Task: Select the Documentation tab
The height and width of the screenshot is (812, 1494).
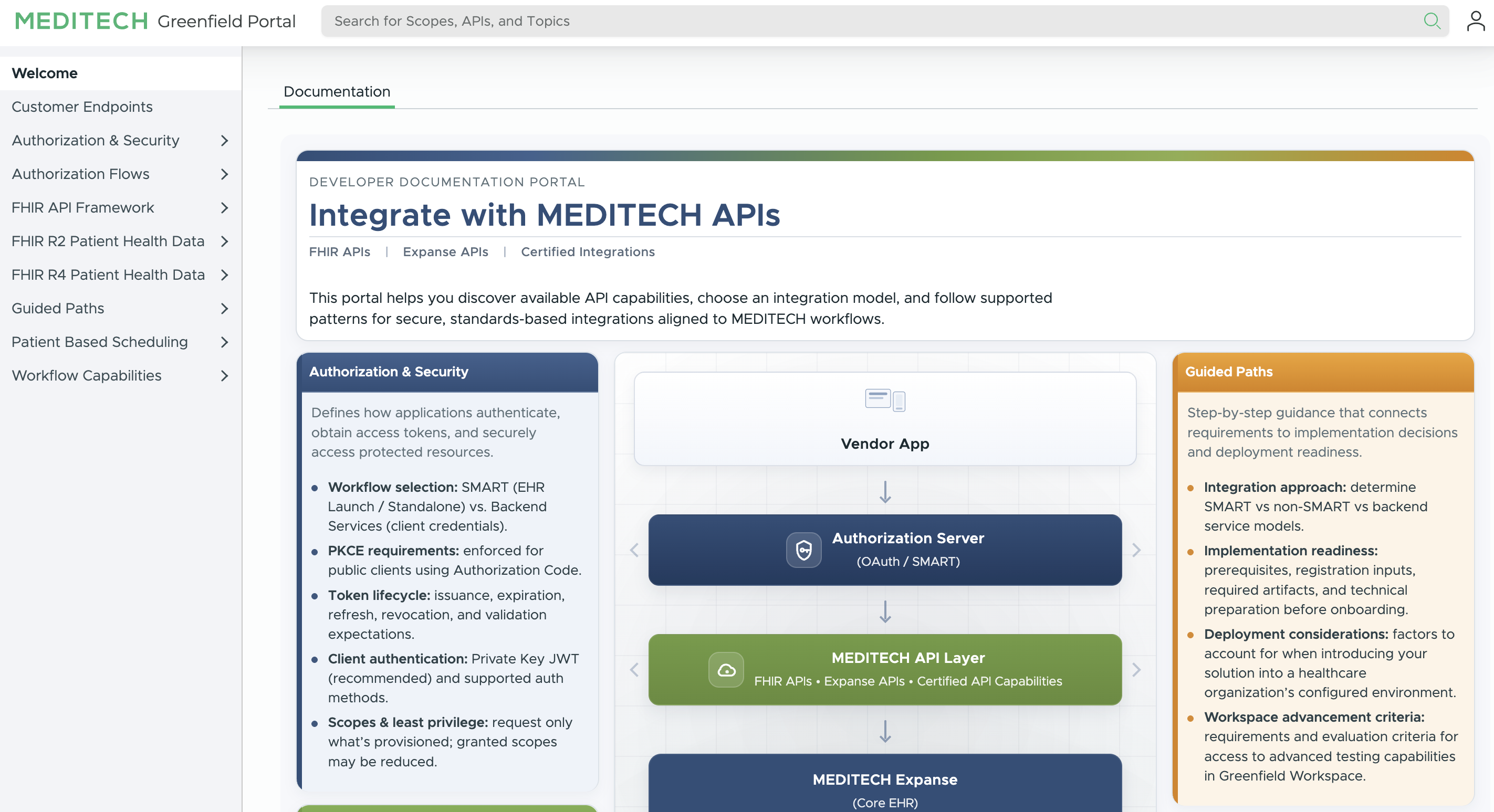Action: (x=337, y=91)
